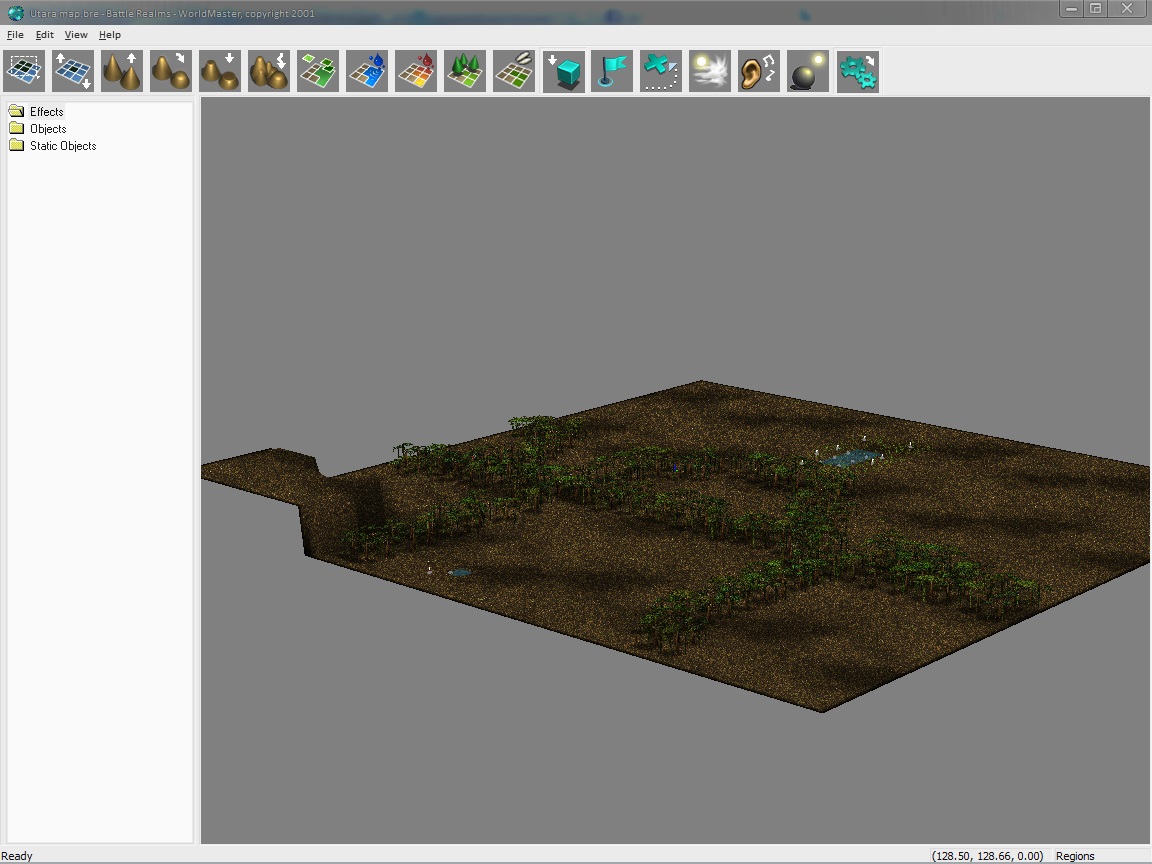Choose the red drop color tile tool
Image resolution: width=1152 pixels, height=864 pixels.
[x=416, y=71]
